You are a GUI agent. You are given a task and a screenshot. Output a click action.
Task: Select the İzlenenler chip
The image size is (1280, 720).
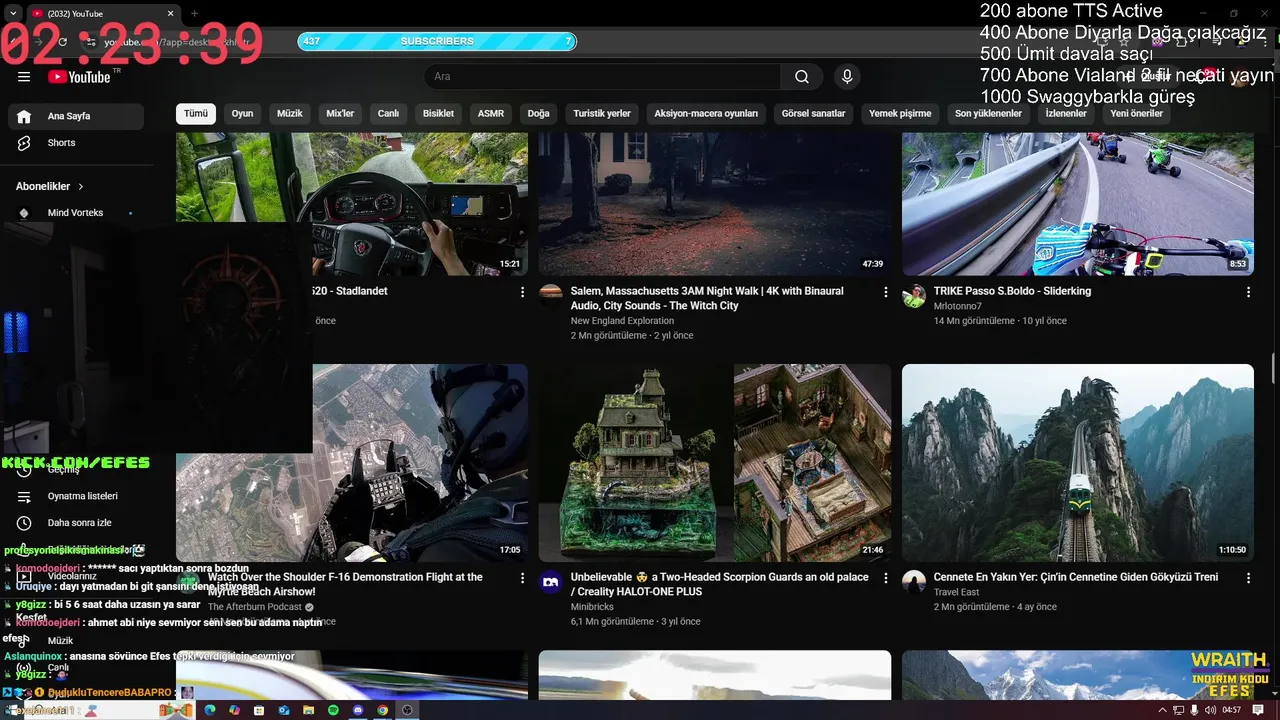point(1066,114)
